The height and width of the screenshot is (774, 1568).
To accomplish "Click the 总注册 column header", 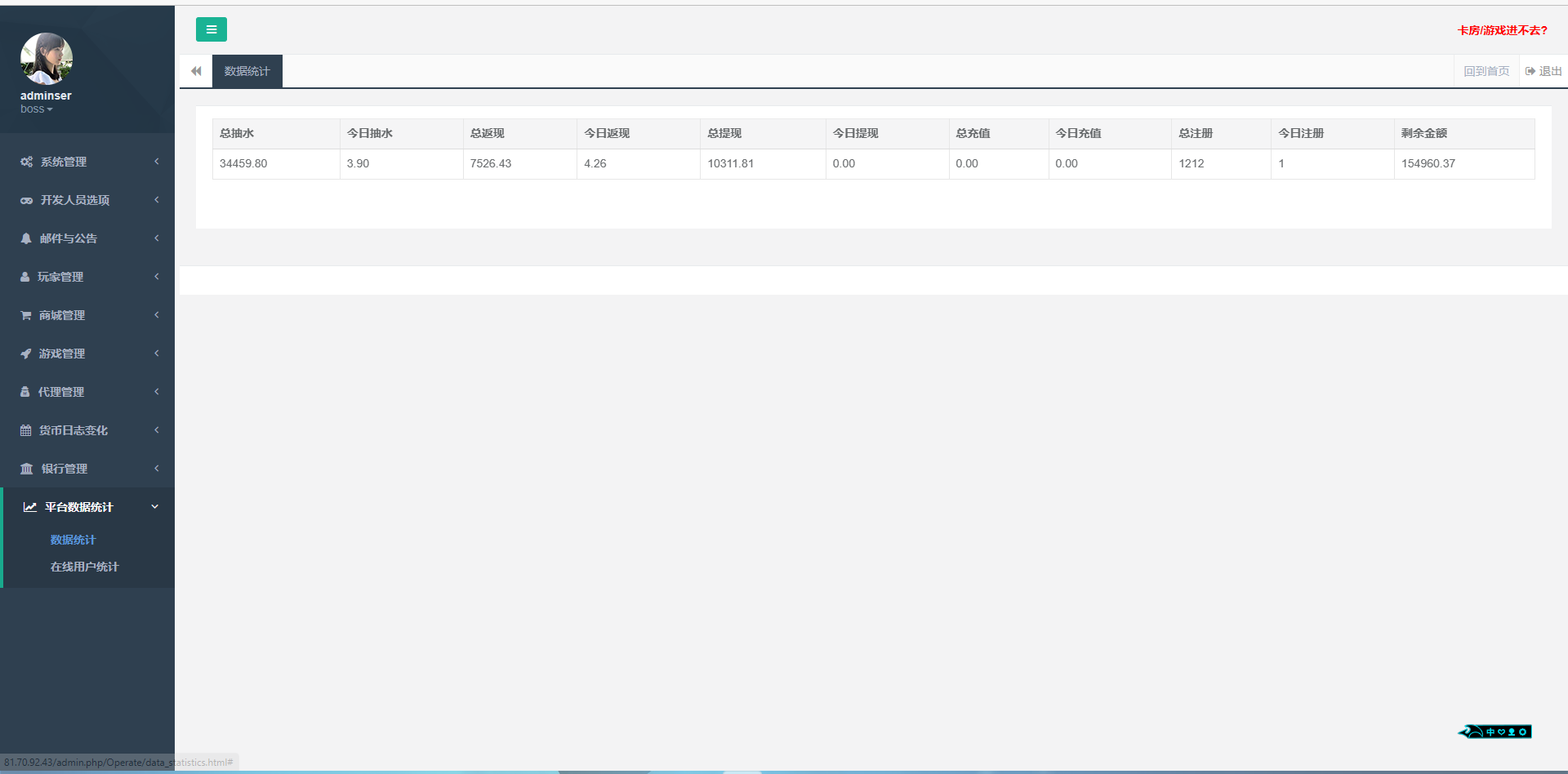I will pyautogui.click(x=1221, y=133).
